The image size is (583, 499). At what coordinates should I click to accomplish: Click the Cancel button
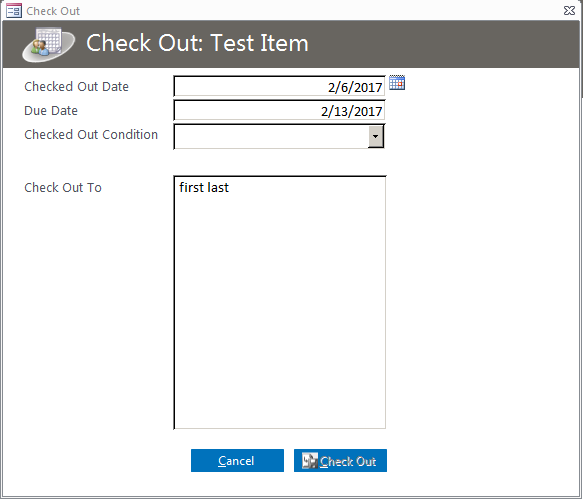pyautogui.click(x=237, y=461)
